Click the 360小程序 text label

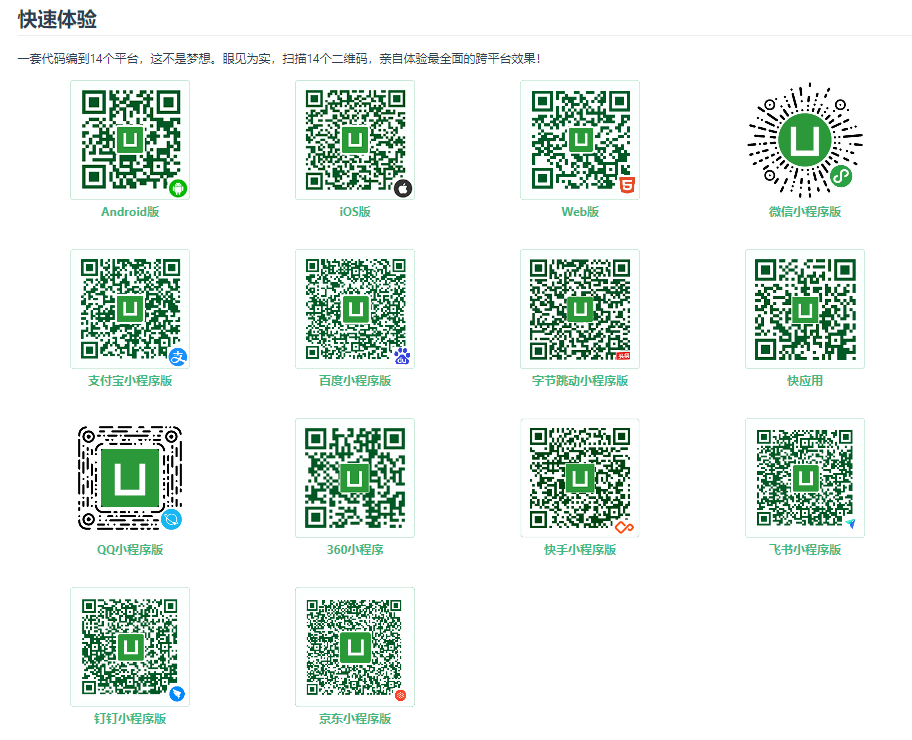point(355,550)
